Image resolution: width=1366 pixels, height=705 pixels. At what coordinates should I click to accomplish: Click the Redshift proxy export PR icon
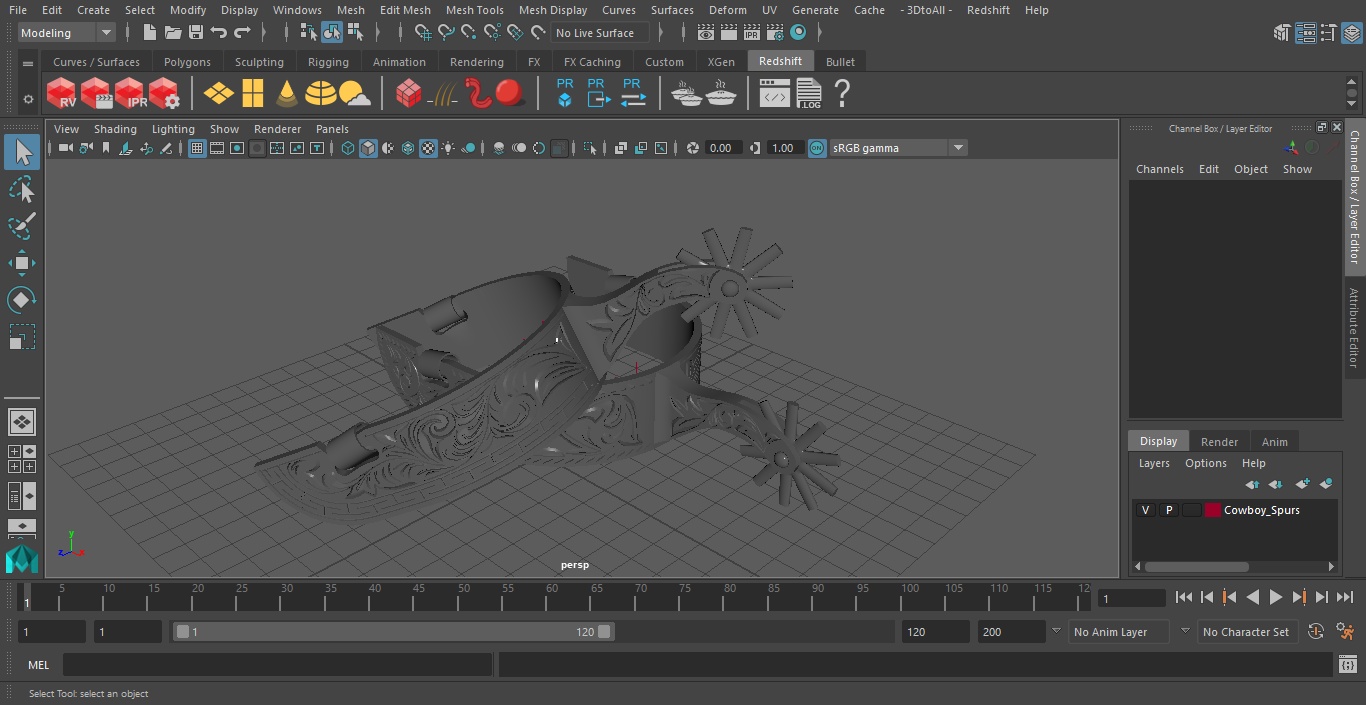click(x=598, y=94)
